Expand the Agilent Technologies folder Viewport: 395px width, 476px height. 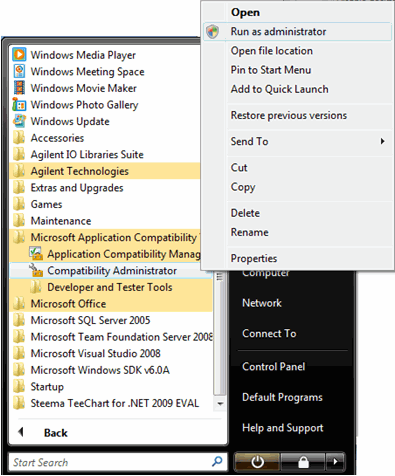pyautogui.click(x=106, y=171)
